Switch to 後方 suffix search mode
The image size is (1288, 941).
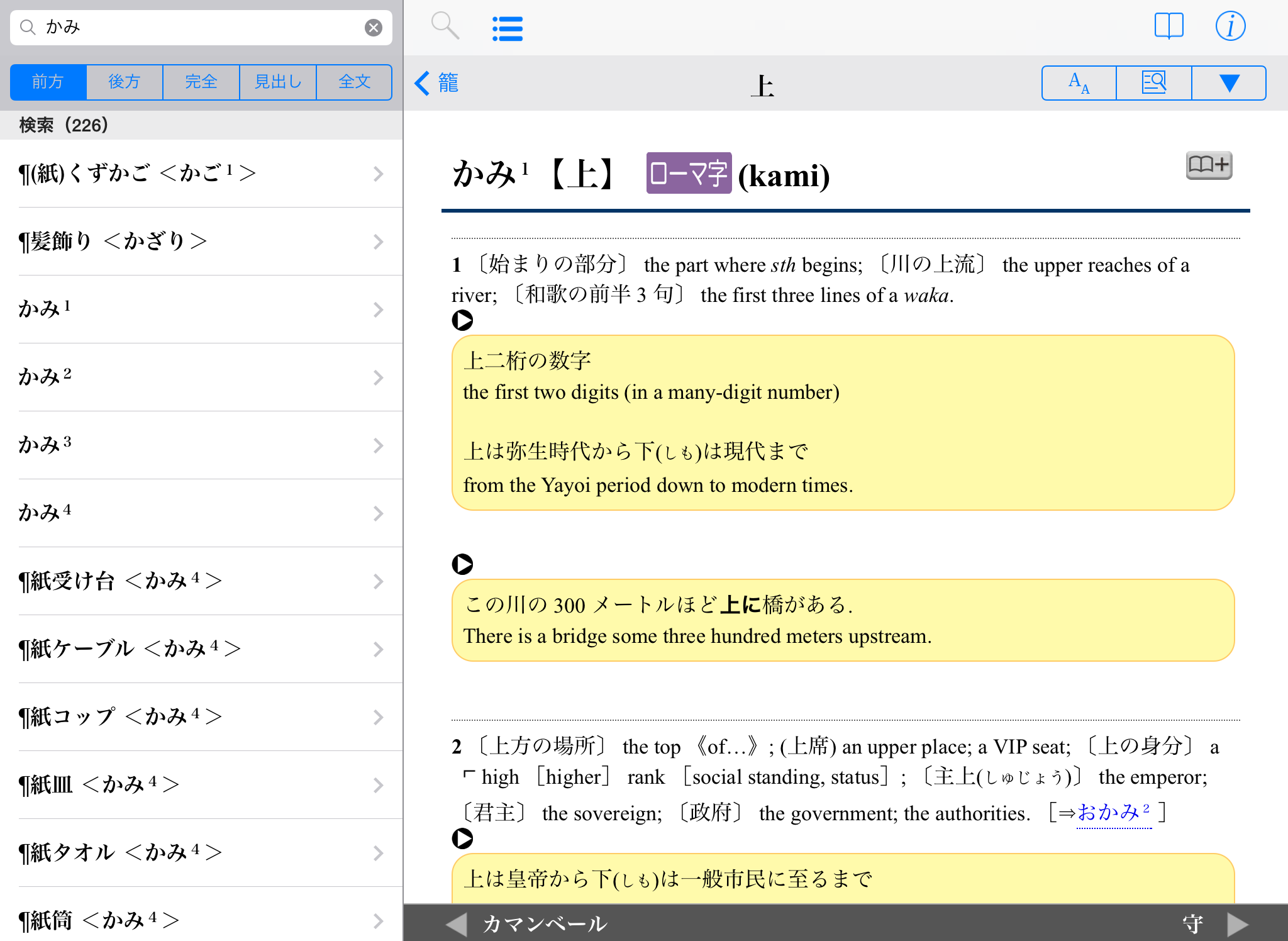click(125, 82)
